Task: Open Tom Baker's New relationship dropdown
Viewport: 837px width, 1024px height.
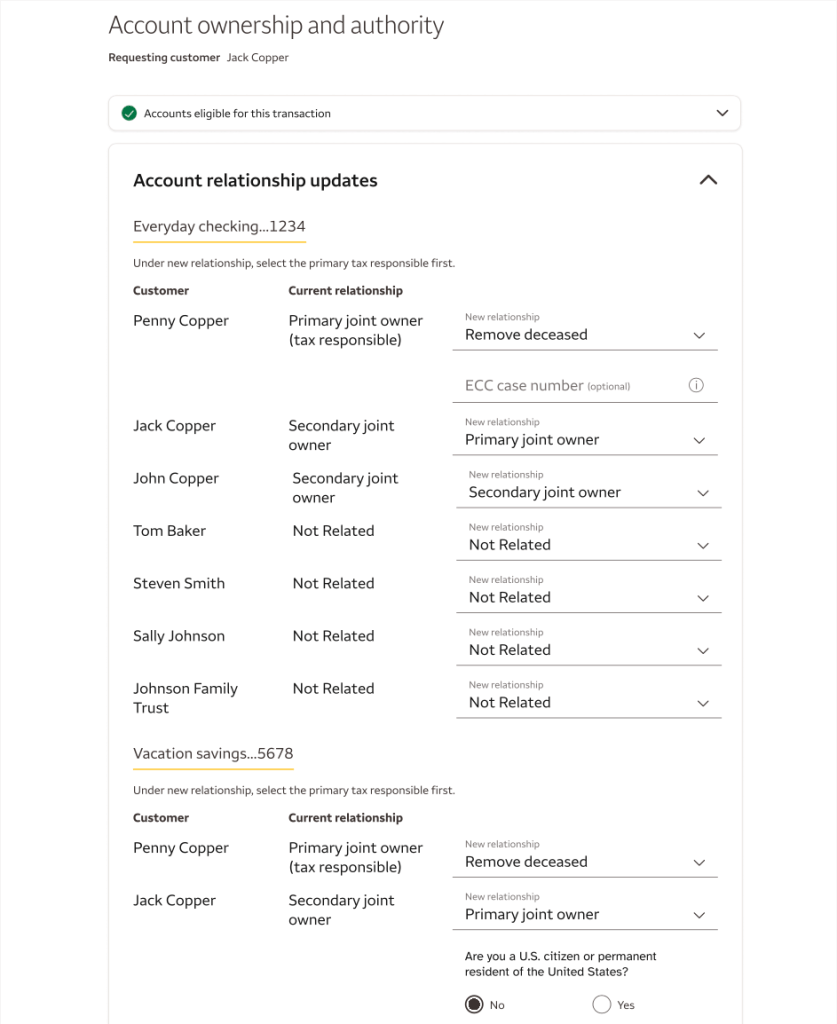Action: (588, 545)
